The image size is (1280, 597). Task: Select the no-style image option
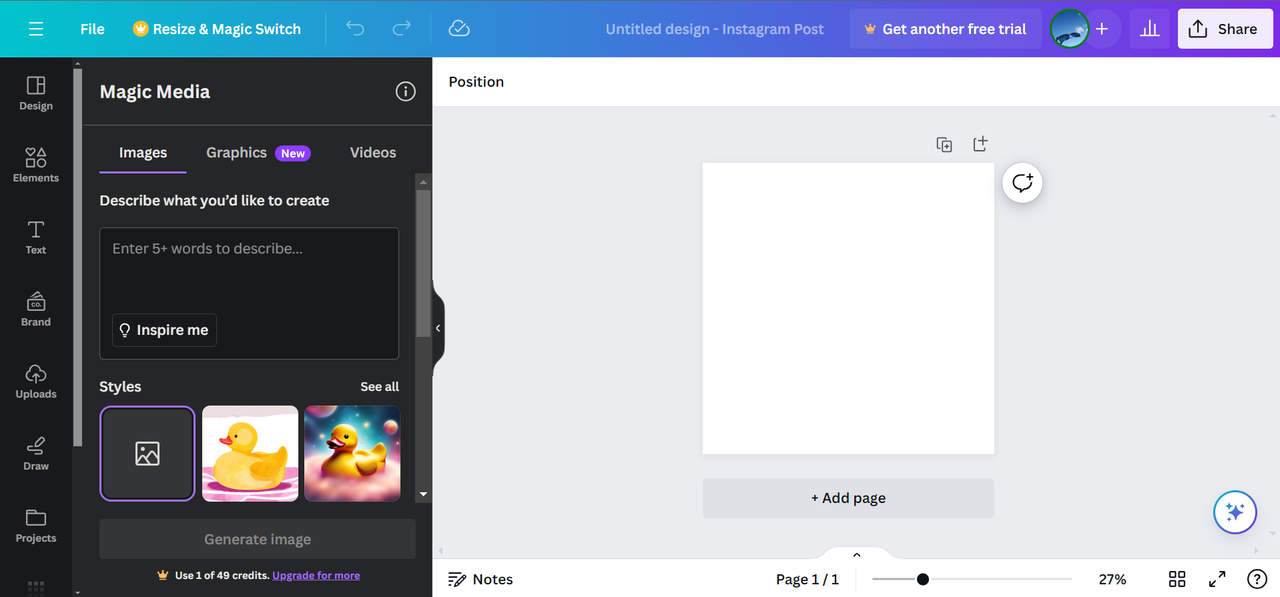(148, 454)
